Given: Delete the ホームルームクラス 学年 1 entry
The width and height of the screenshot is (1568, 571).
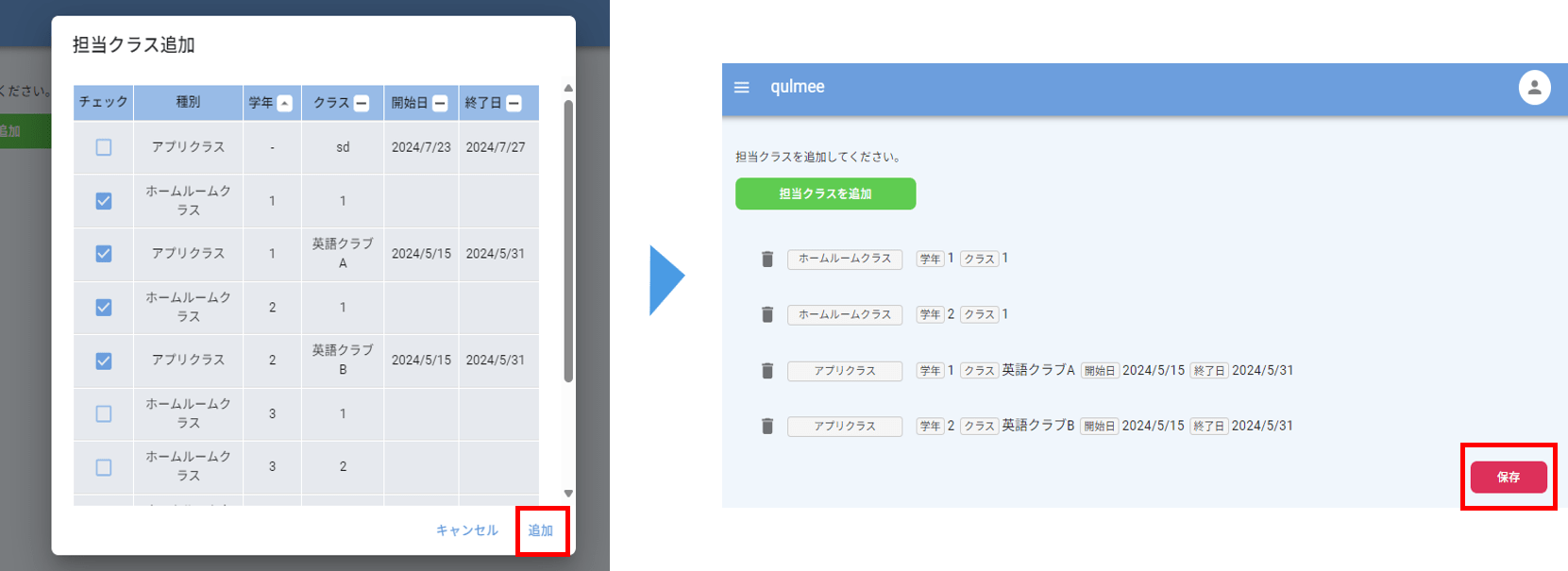Looking at the screenshot, I should point(767,259).
